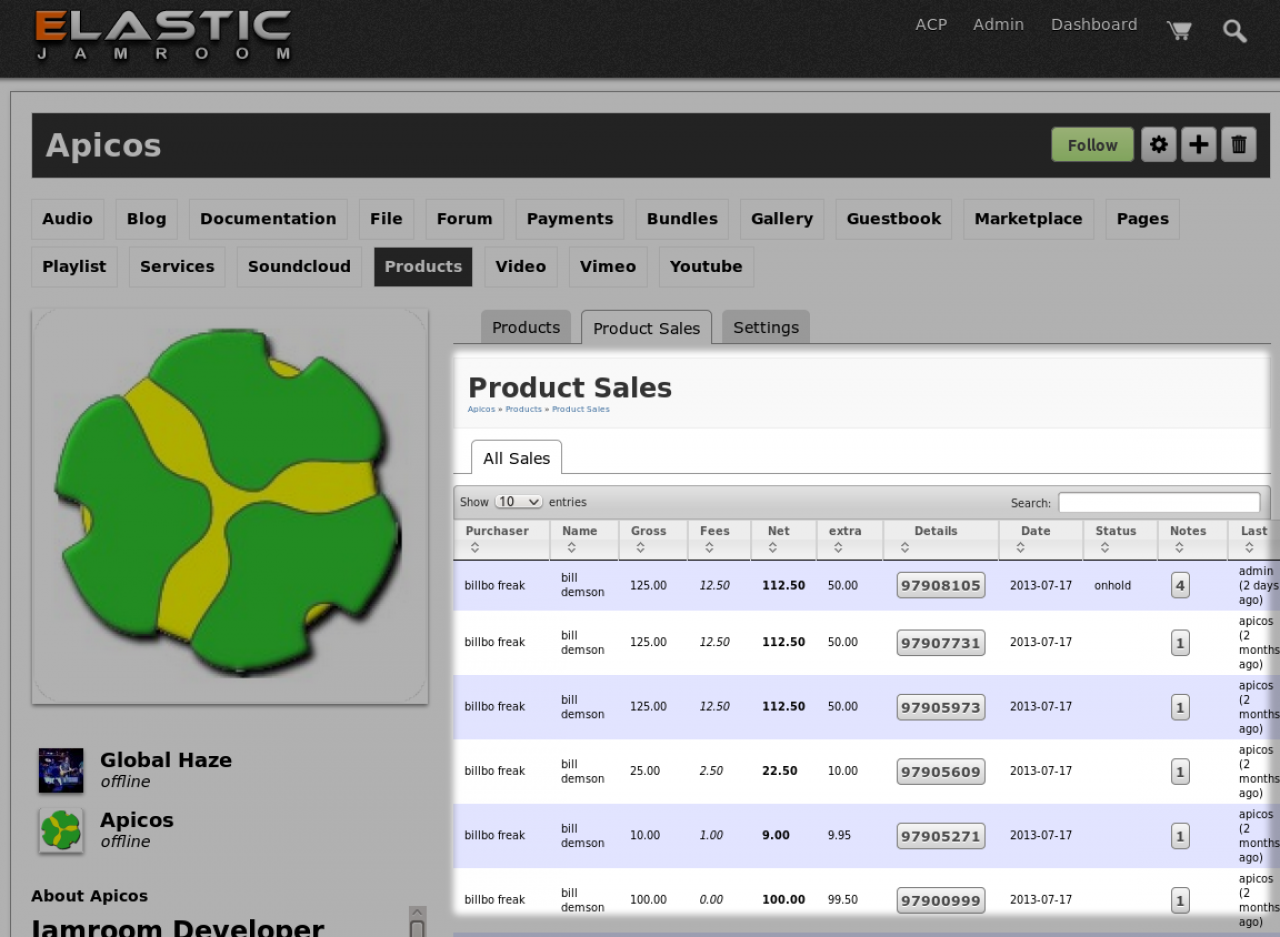Click the green Follow button
The image size is (1280, 937).
click(x=1092, y=145)
